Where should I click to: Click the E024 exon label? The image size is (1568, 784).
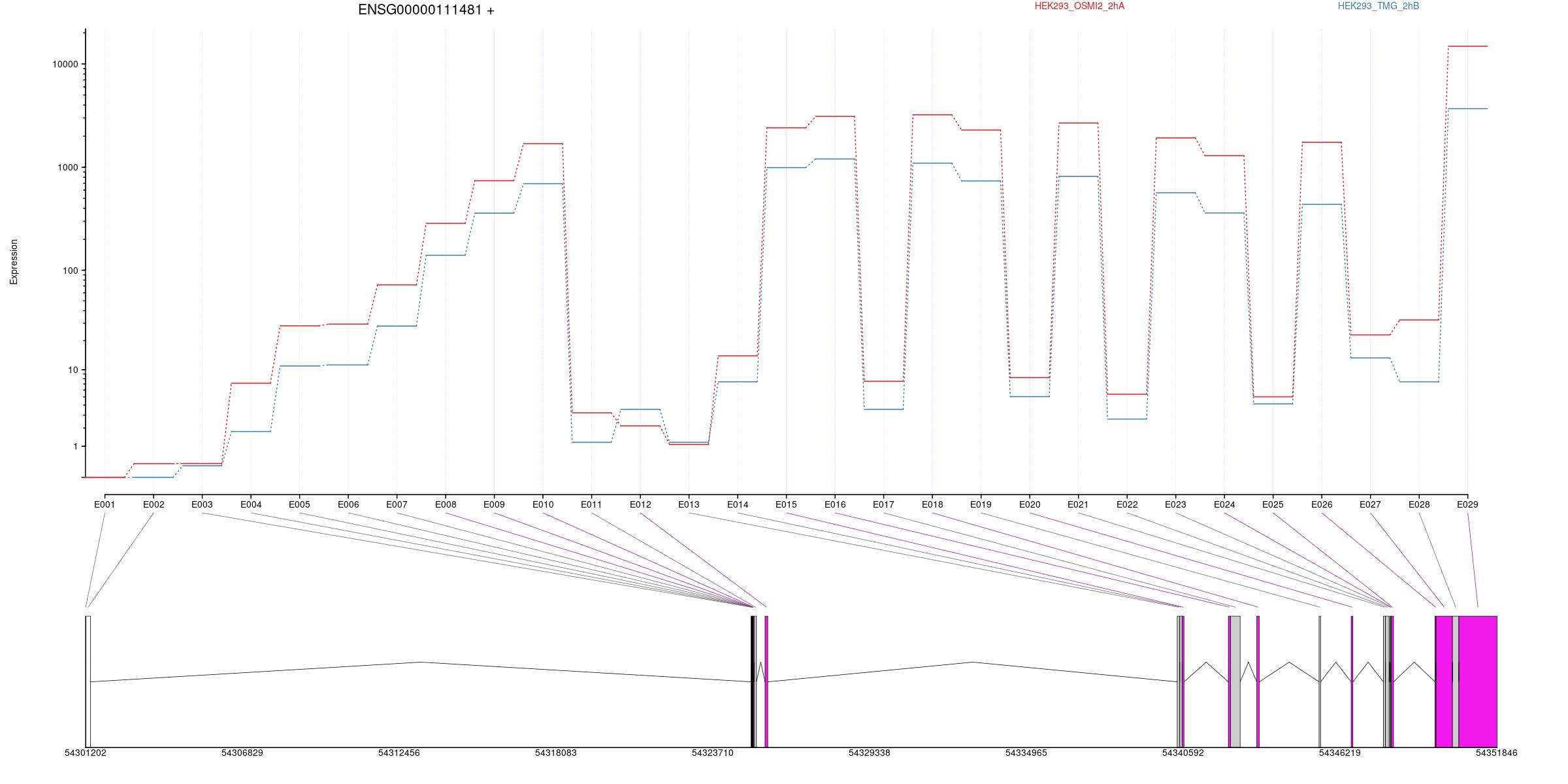coord(1224,504)
